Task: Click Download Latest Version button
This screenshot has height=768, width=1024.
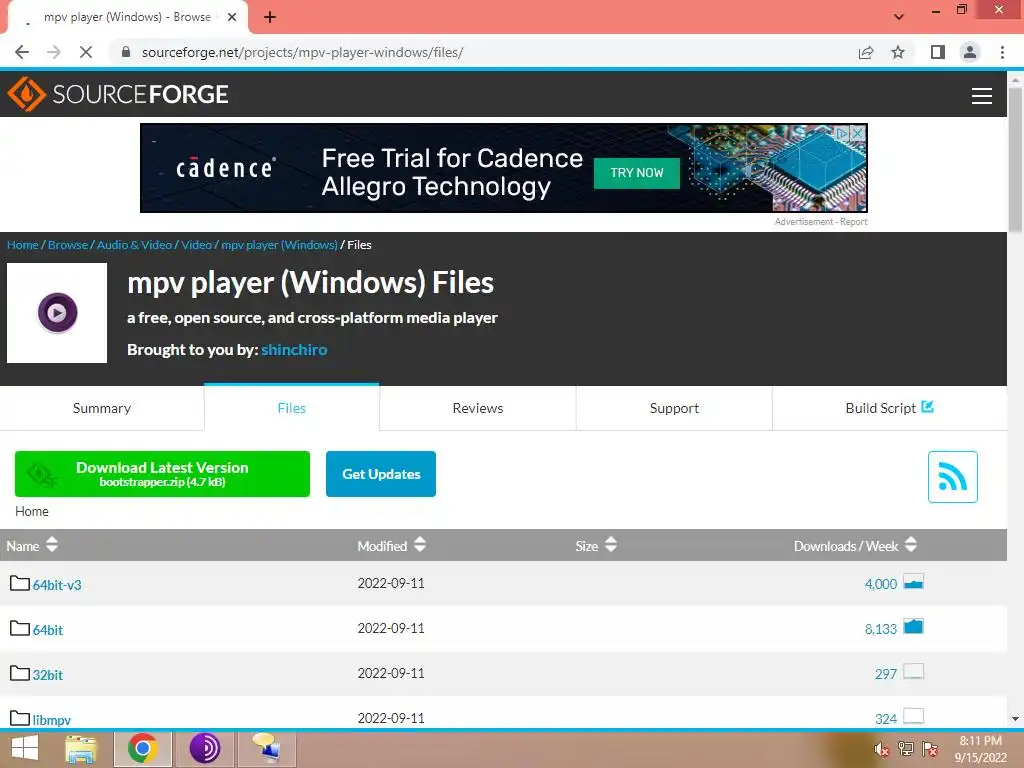Action: coord(162,473)
